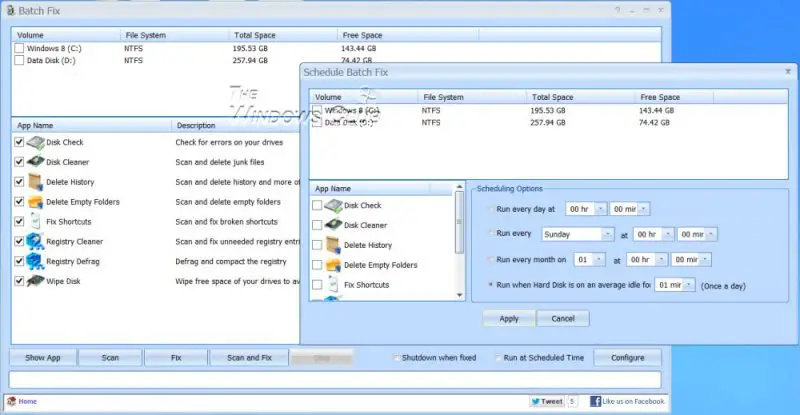Click the Fix button
This screenshot has width=800, height=415.
click(176, 358)
